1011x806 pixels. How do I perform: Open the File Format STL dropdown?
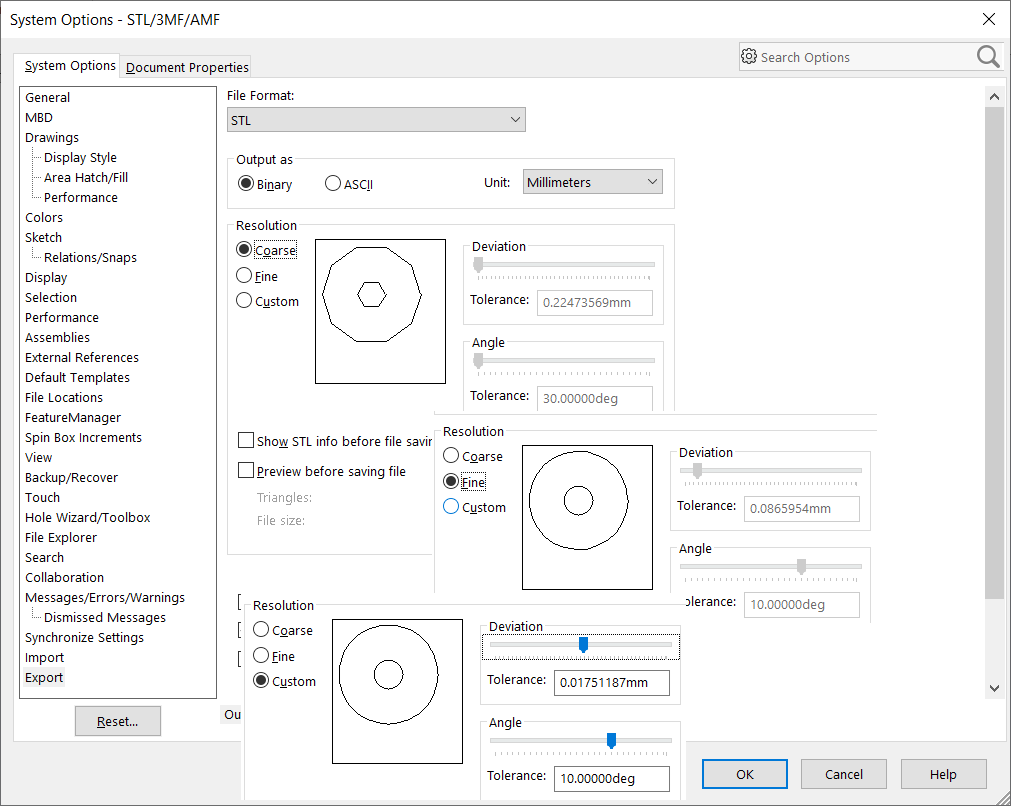click(376, 120)
